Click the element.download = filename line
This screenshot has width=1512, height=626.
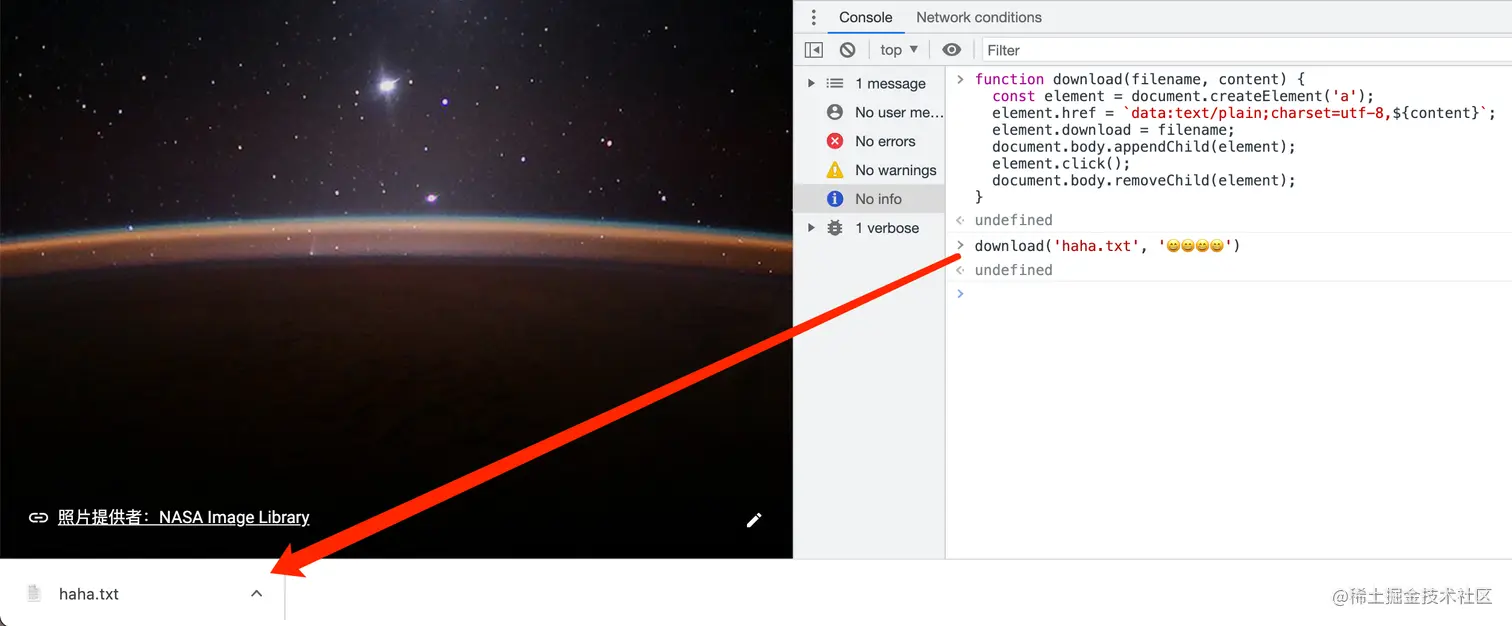click(x=1113, y=130)
